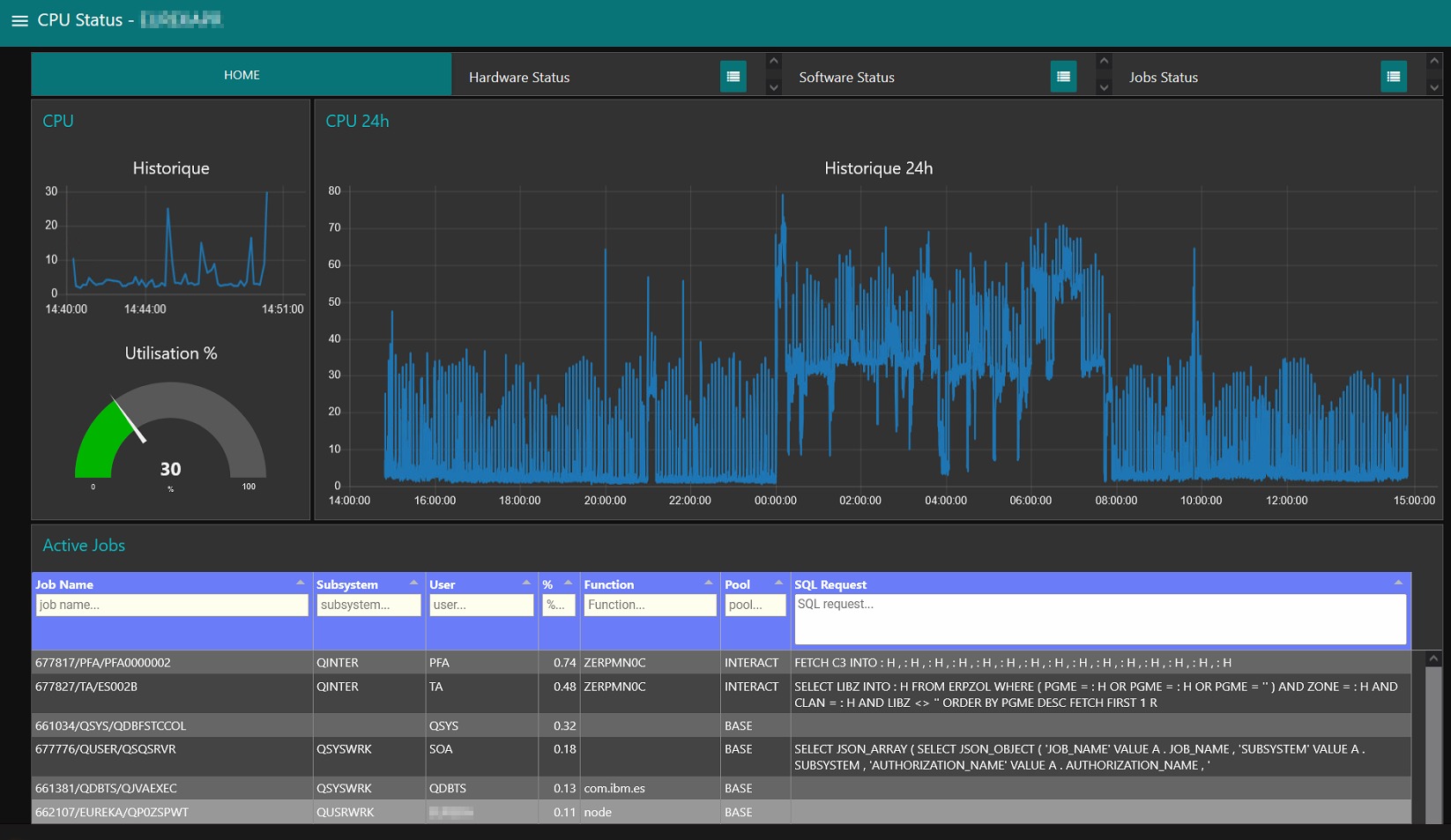Click the Jobs Status list icon button
The width and height of the screenshot is (1451, 840).
[1393, 77]
